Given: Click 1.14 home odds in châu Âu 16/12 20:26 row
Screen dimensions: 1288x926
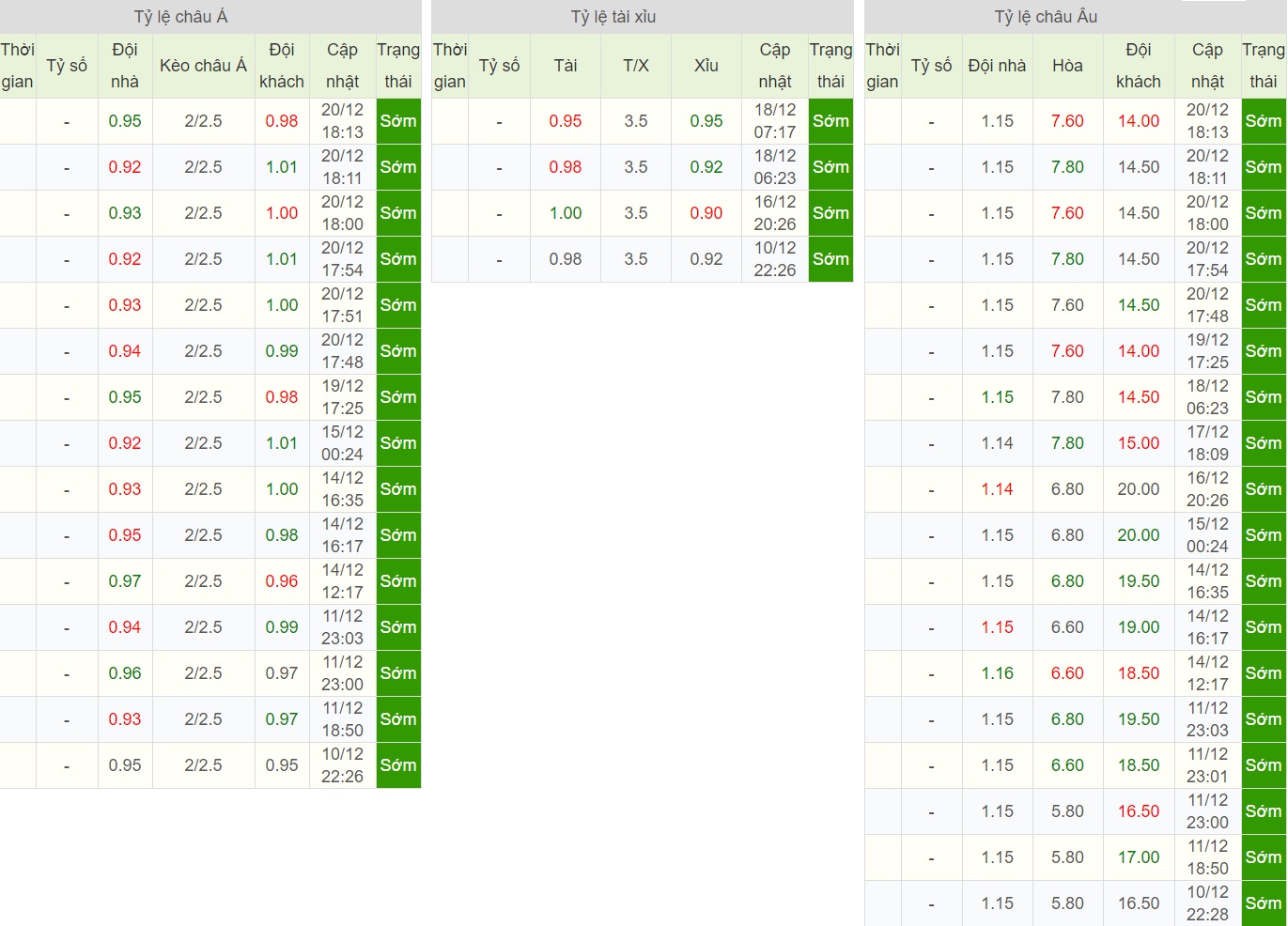Looking at the screenshot, I should point(998,489).
